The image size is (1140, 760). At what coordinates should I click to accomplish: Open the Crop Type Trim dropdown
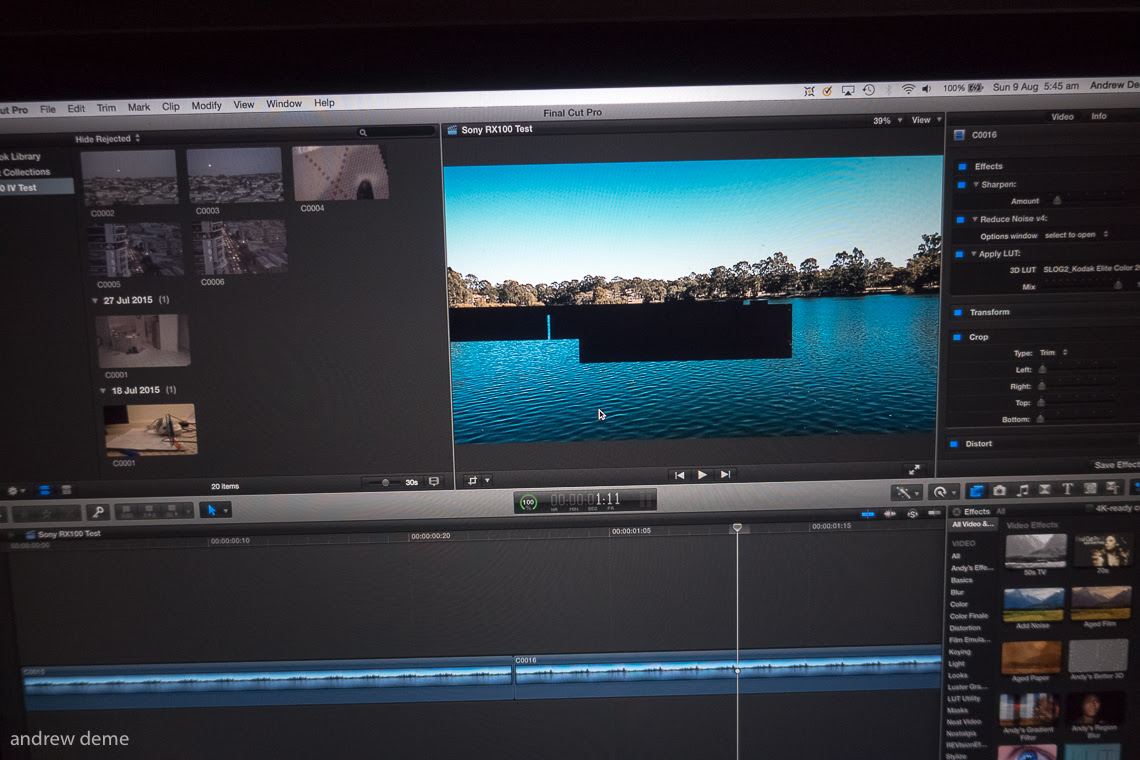(x=1053, y=353)
